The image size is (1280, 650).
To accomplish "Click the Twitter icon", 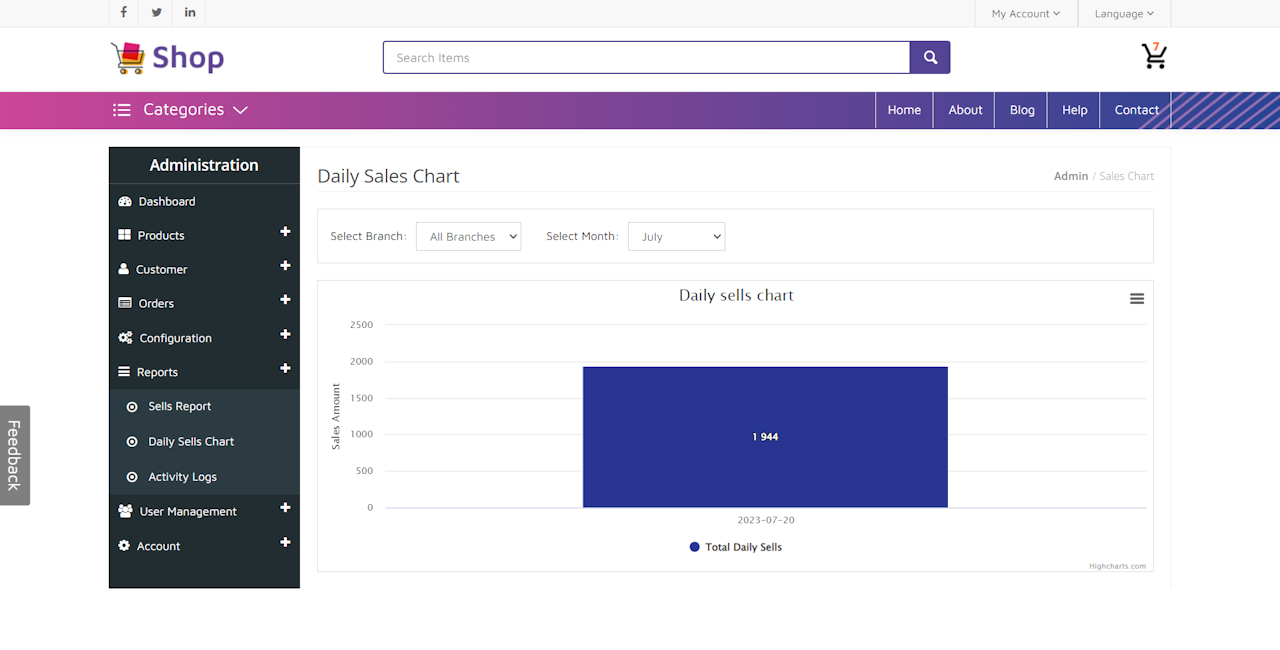I will (x=156, y=13).
